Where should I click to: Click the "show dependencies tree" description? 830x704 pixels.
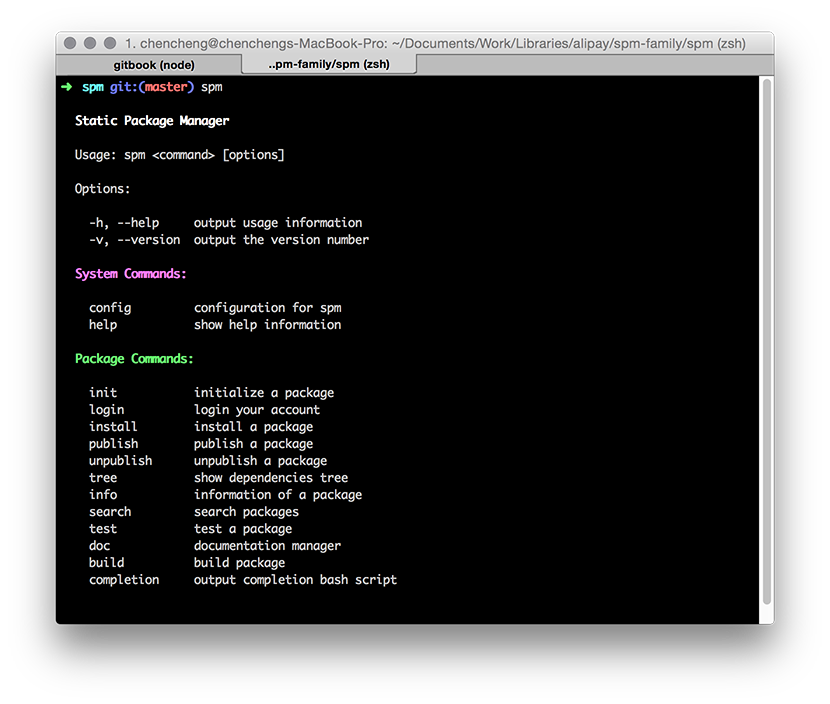pos(271,478)
